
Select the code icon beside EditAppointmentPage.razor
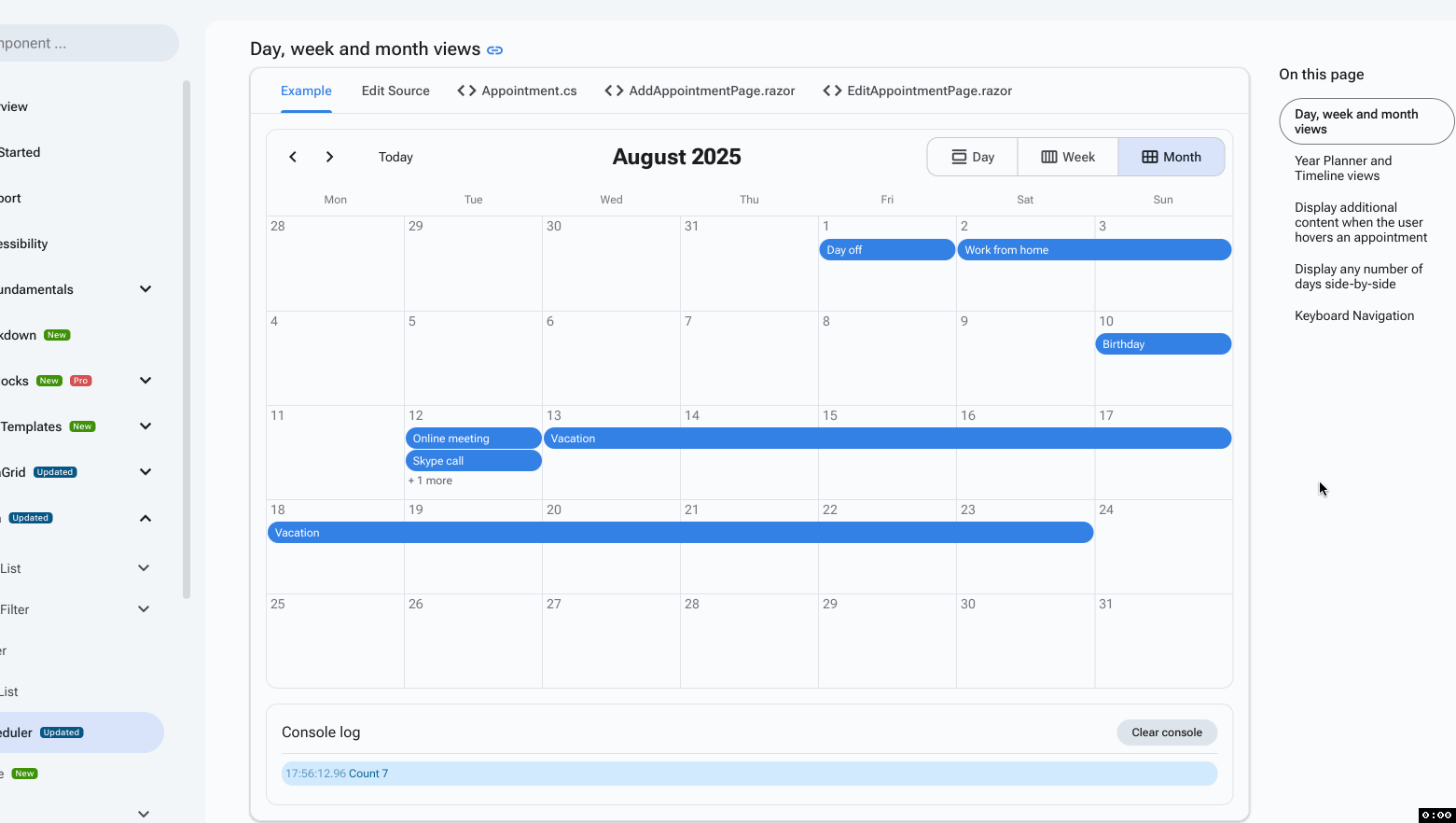[831, 91]
